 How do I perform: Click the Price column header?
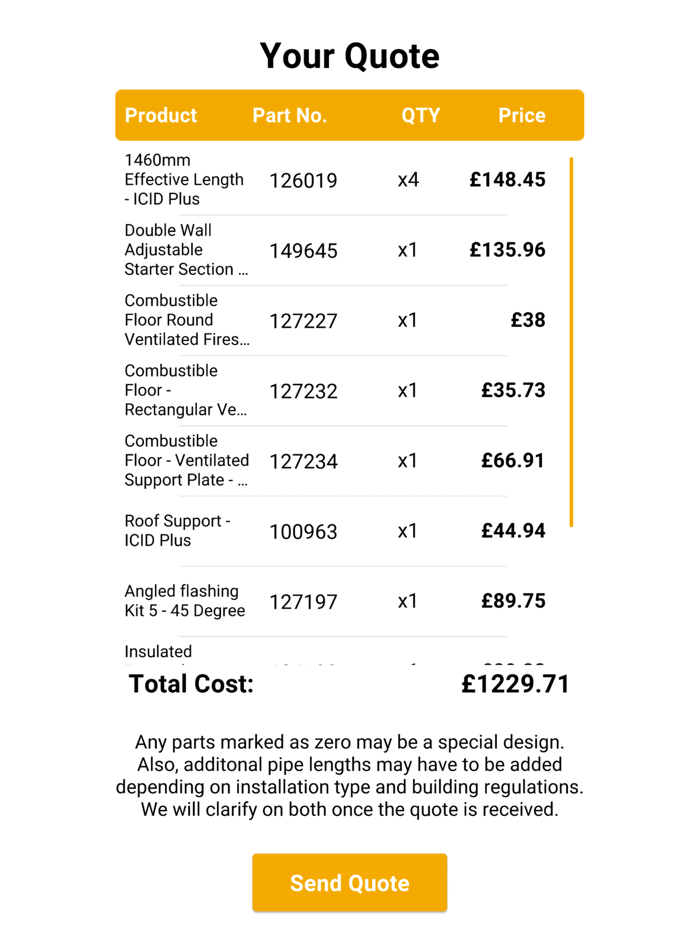tap(522, 115)
